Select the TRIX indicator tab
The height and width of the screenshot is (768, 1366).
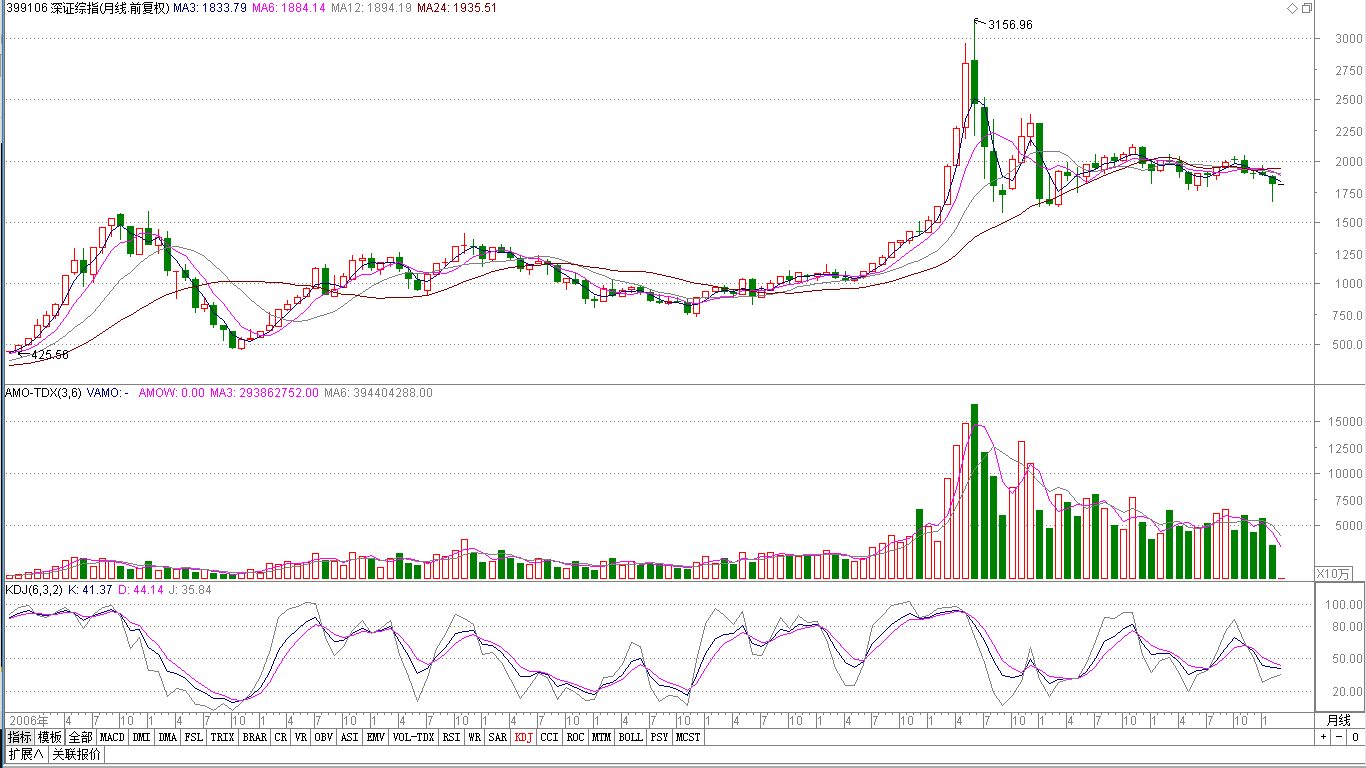click(222, 737)
